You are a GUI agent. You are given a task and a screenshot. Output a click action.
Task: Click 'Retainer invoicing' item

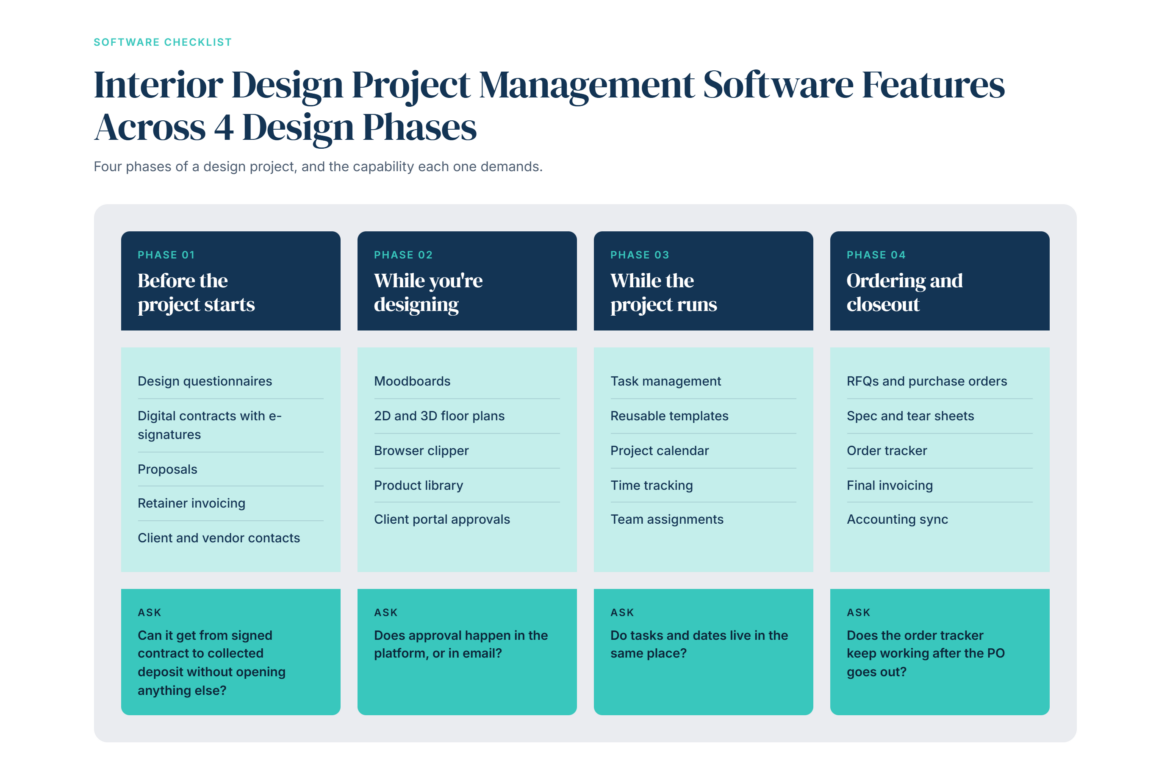(x=191, y=503)
